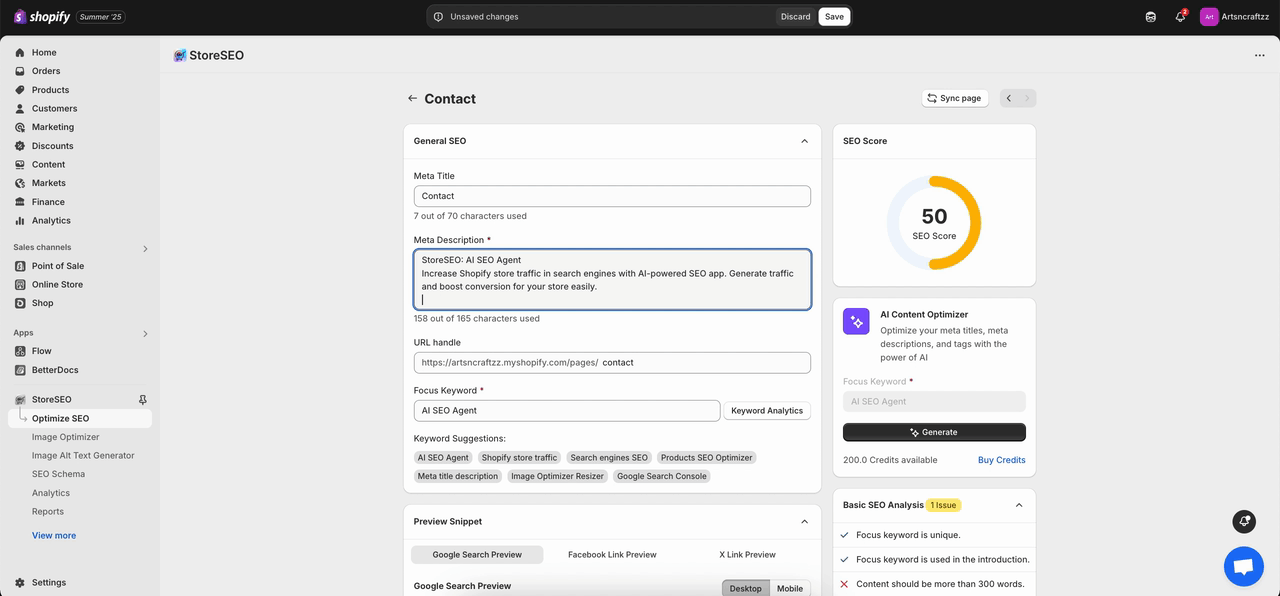Click the Generate button

(x=934, y=432)
